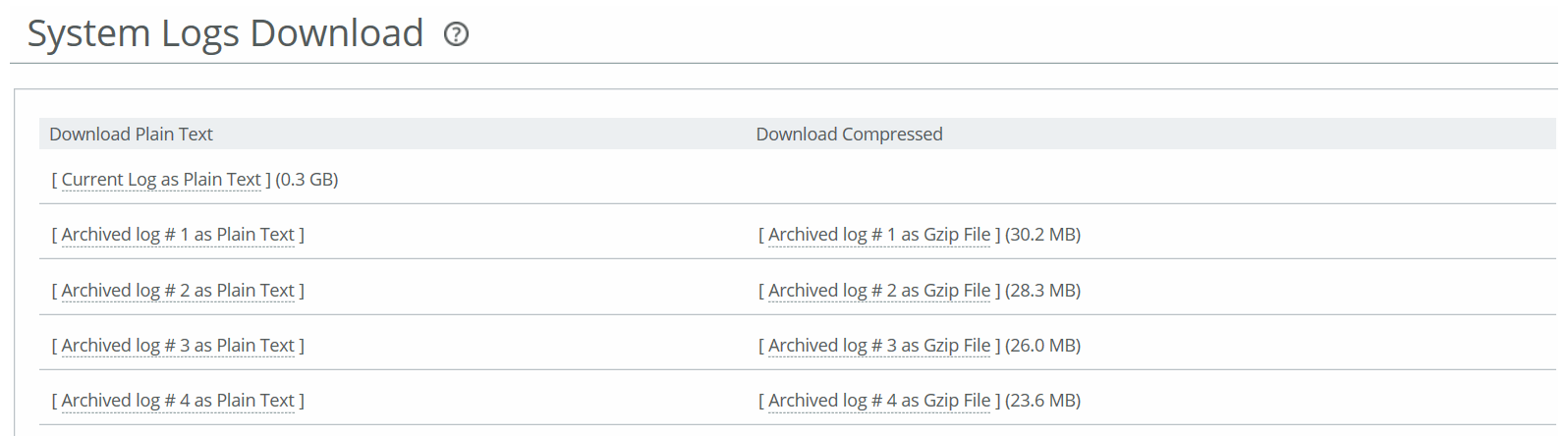Download Archived log # 1 as Gzip File
The height and width of the screenshot is (436, 1568).
click(879, 235)
